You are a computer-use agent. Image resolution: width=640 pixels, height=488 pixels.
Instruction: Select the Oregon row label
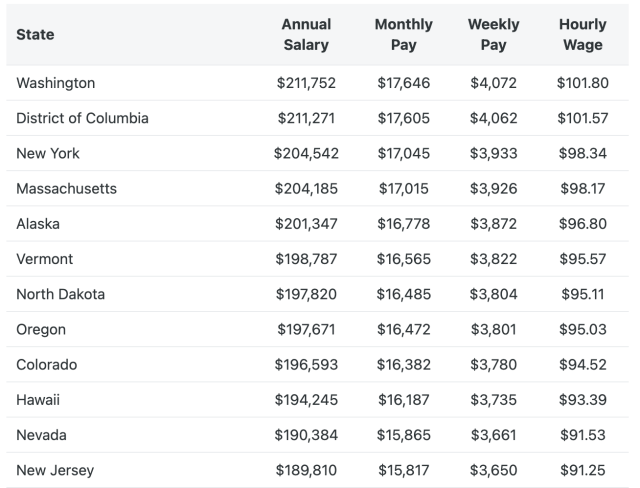41,329
